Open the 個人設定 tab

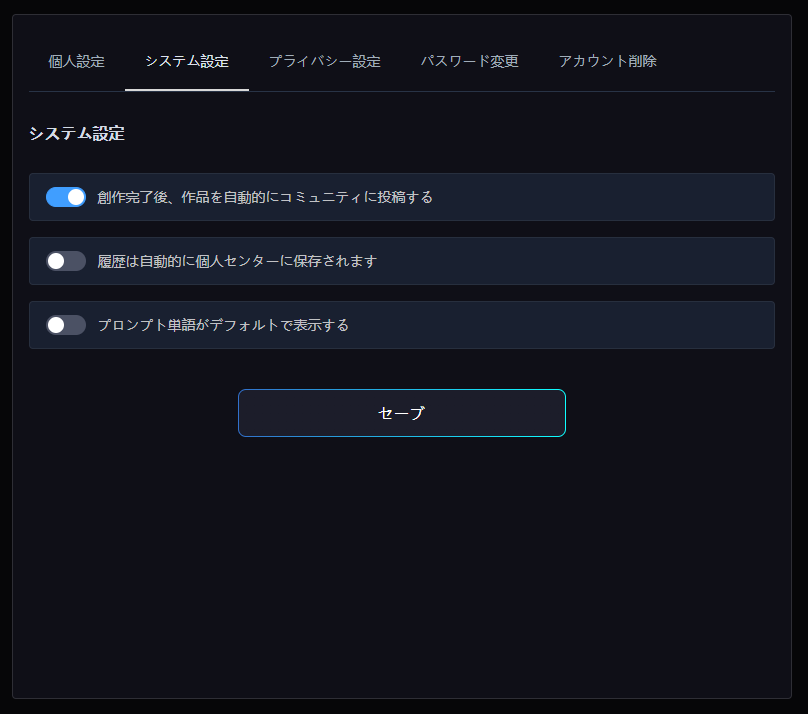[x=76, y=61]
